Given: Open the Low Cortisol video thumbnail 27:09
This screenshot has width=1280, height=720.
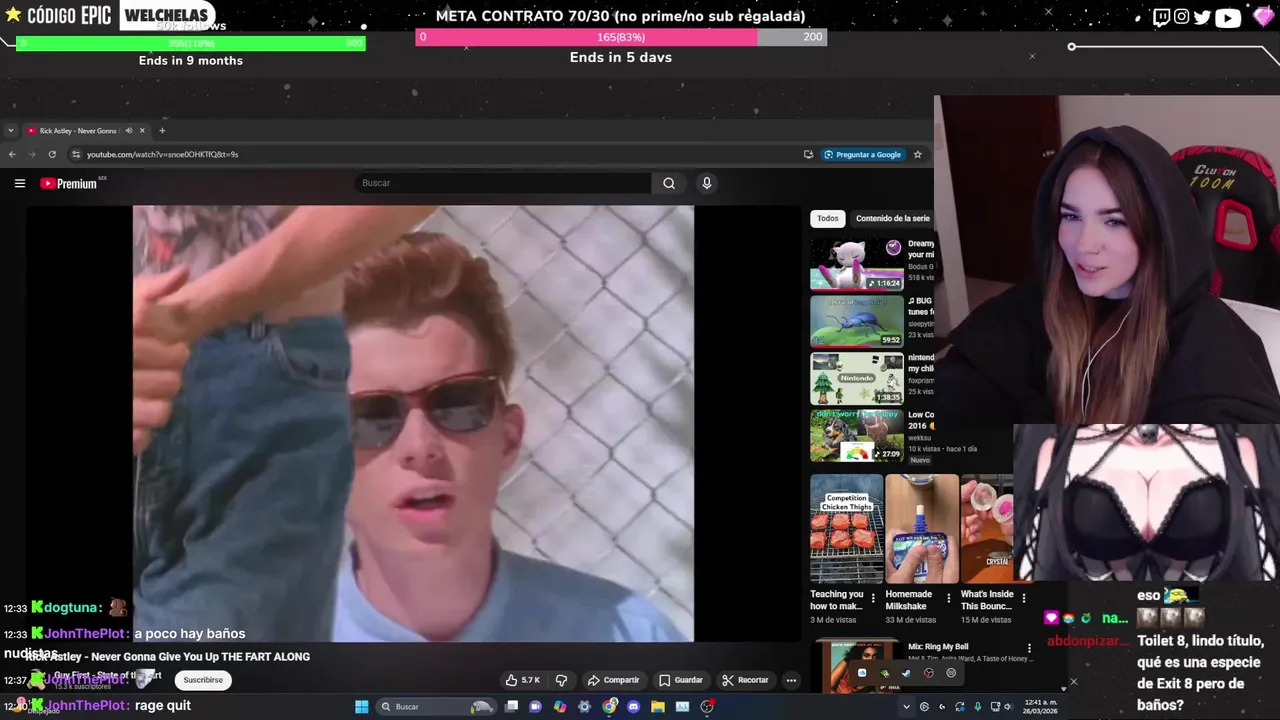Looking at the screenshot, I should click(x=856, y=434).
